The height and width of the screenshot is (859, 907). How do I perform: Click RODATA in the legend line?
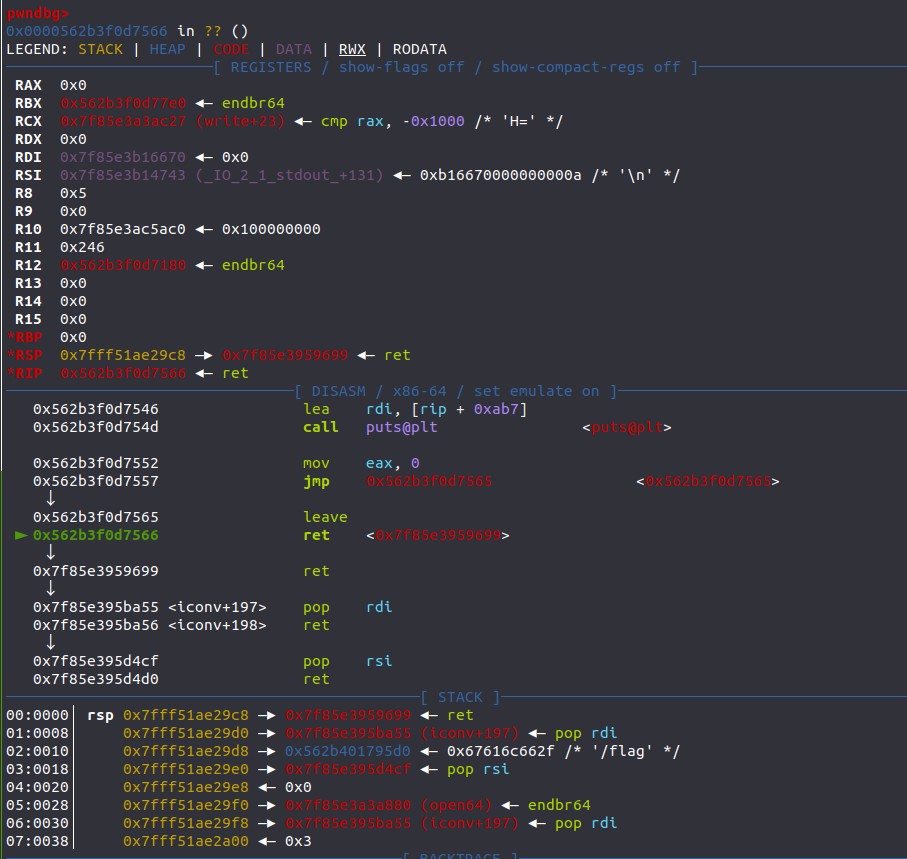pos(419,49)
